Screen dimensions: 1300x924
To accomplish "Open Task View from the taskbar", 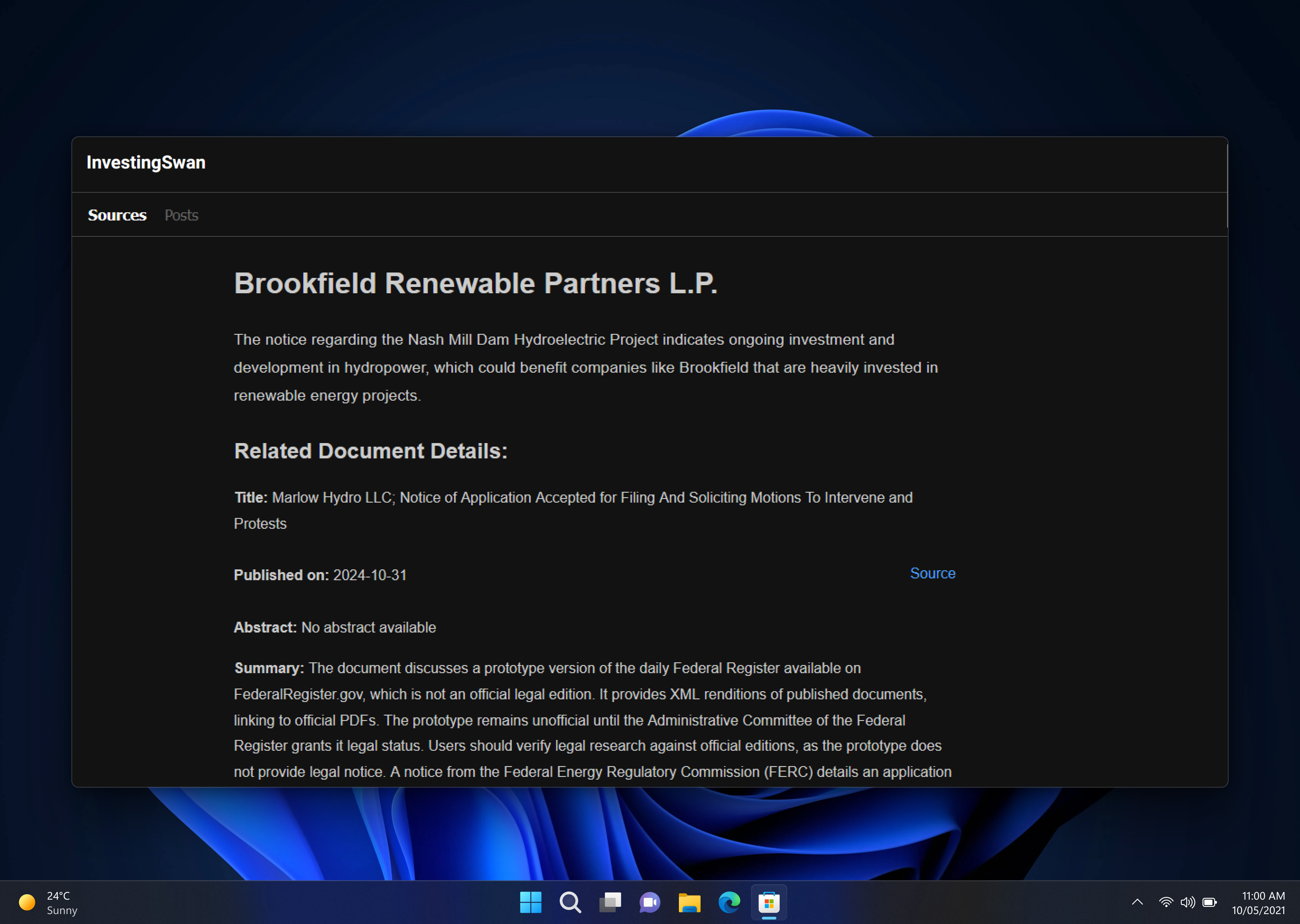I will coord(610,902).
